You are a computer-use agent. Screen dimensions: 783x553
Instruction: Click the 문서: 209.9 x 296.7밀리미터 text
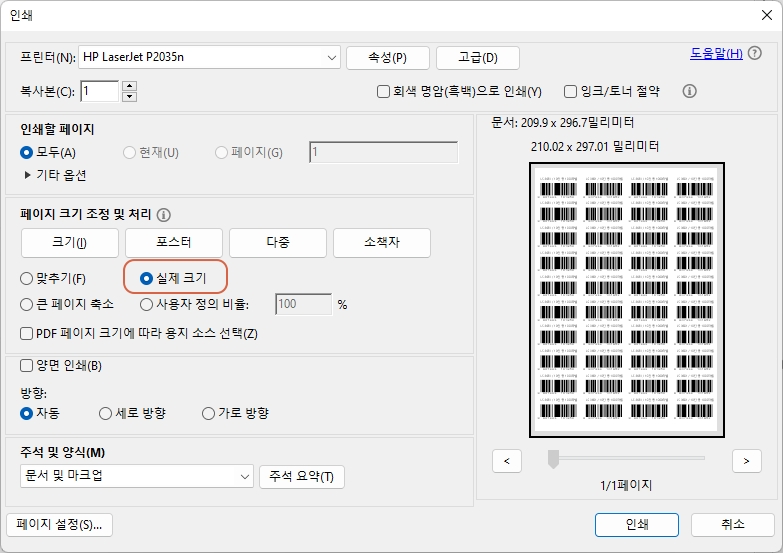click(x=562, y=123)
